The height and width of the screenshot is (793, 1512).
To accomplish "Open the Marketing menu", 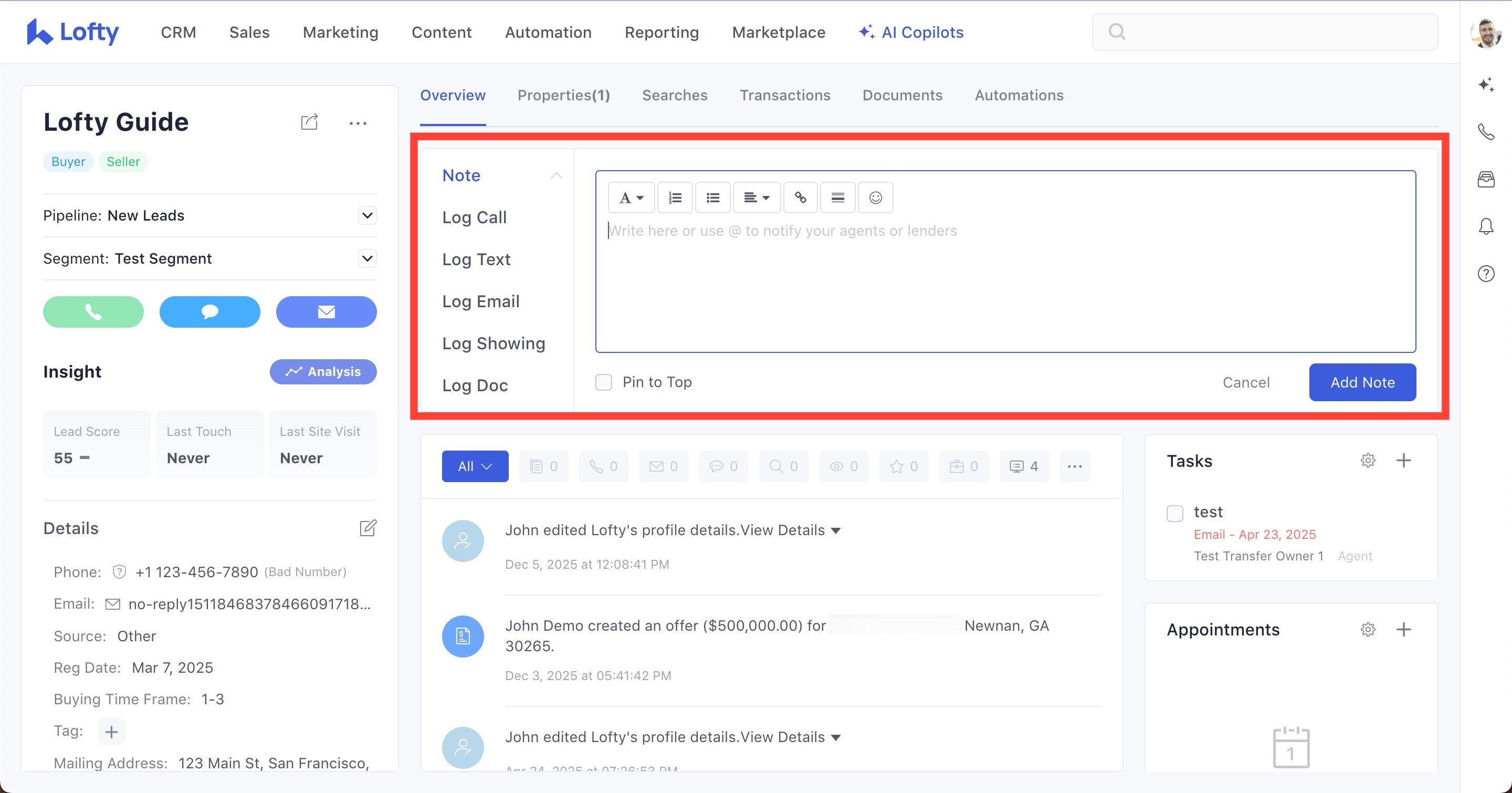I will (340, 32).
